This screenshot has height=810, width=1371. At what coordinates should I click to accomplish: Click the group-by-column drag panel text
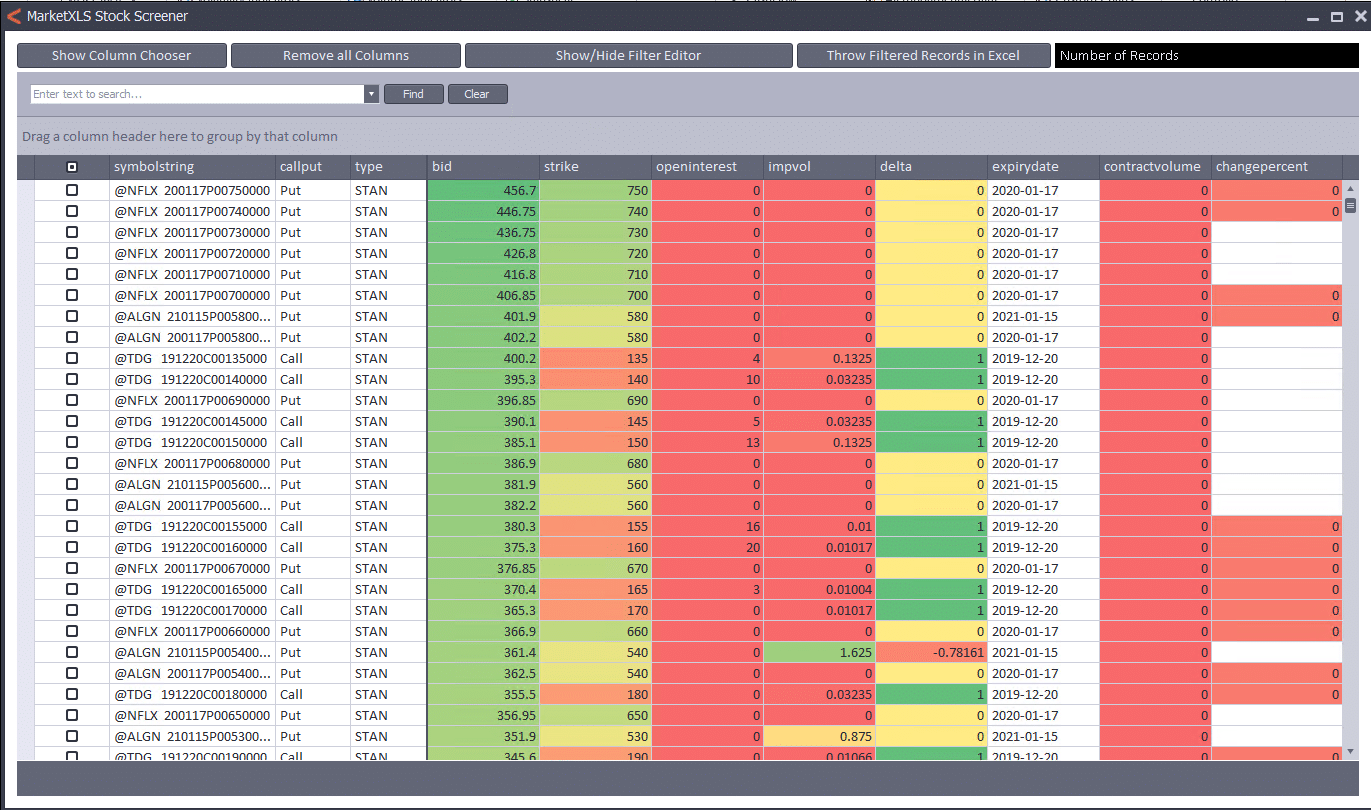[x=180, y=136]
